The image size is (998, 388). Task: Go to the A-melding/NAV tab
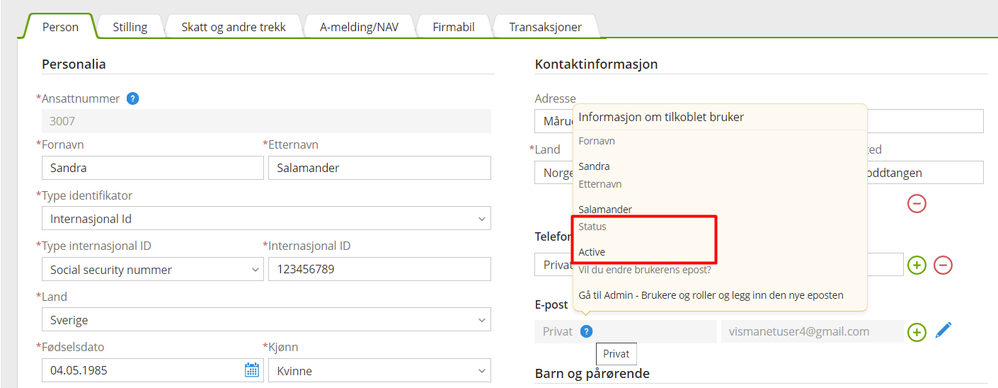click(359, 27)
